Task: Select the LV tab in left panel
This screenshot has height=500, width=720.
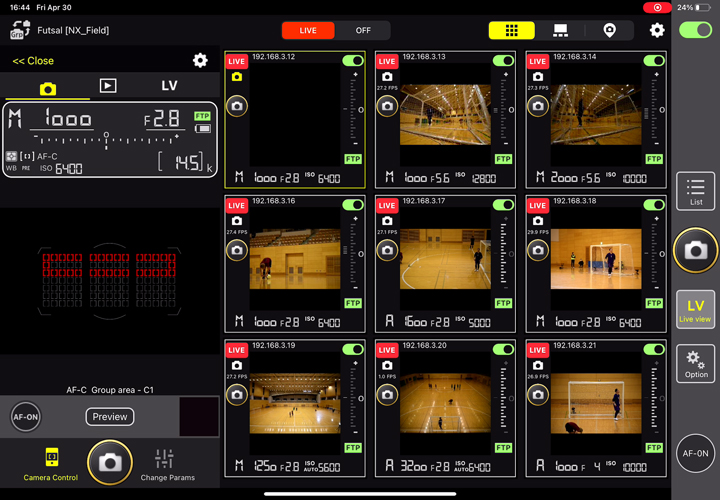Action: [169, 86]
